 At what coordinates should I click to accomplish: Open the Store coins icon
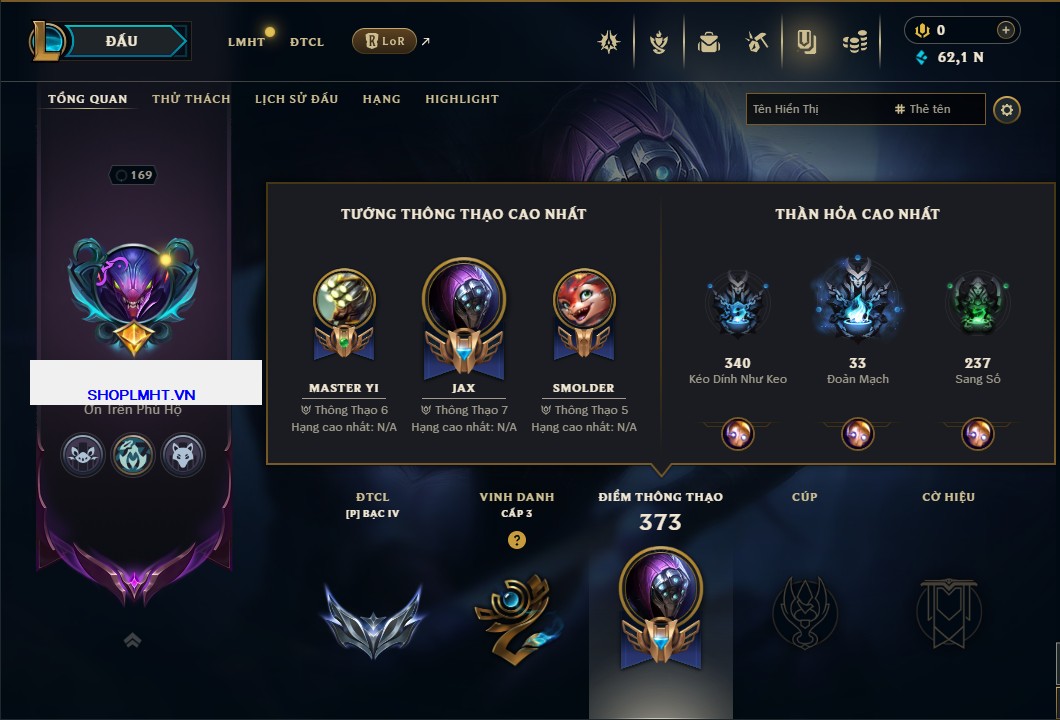(x=855, y=43)
